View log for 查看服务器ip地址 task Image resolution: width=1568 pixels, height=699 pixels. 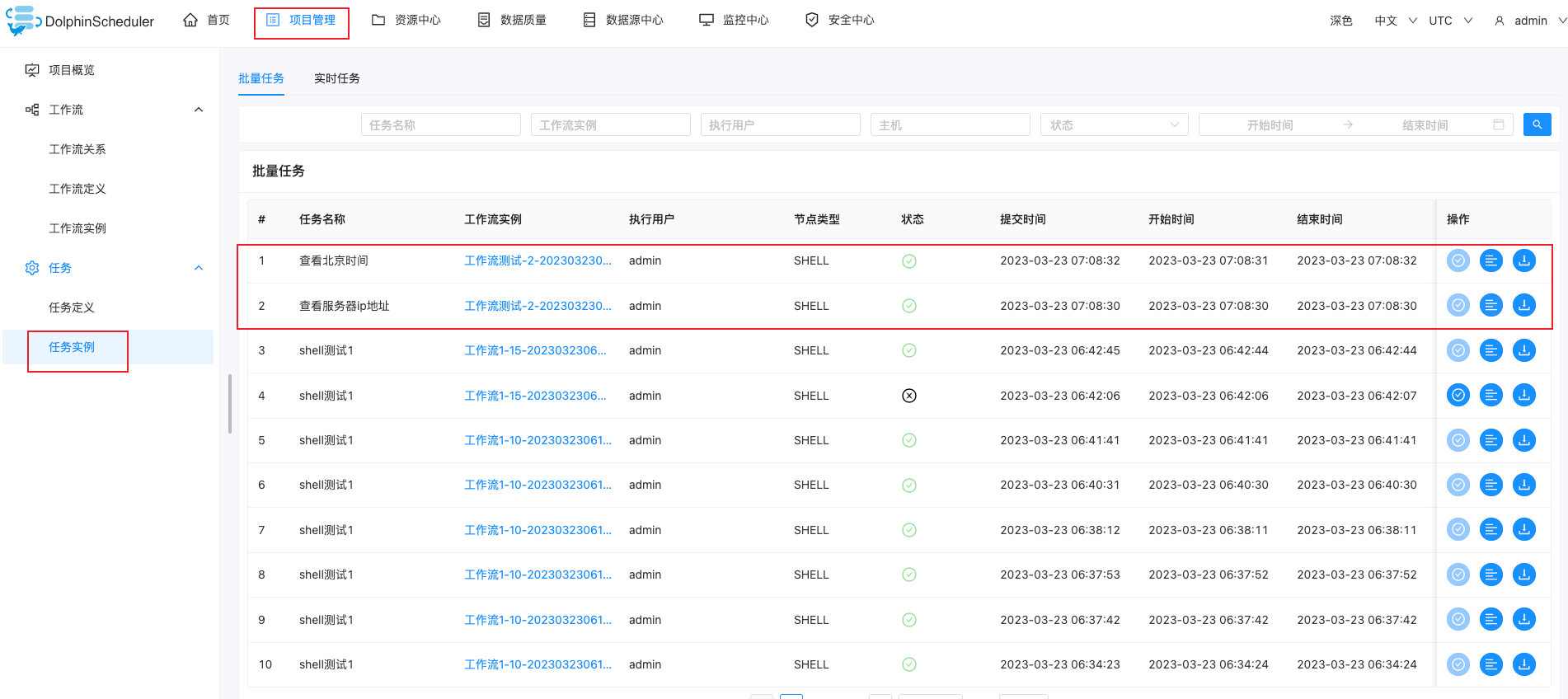point(1491,305)
